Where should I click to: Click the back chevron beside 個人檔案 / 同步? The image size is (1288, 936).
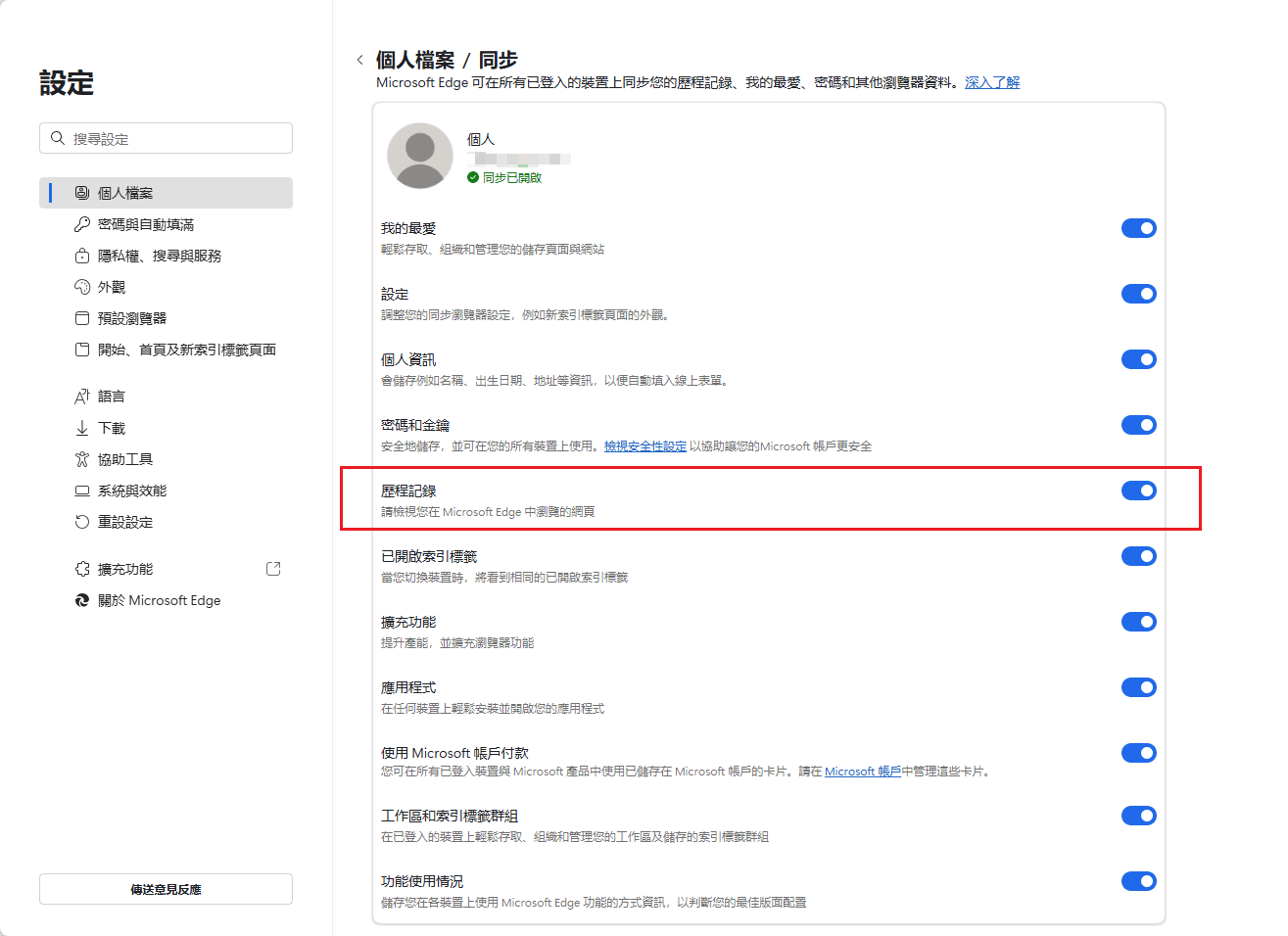click(x=359, y=59)
